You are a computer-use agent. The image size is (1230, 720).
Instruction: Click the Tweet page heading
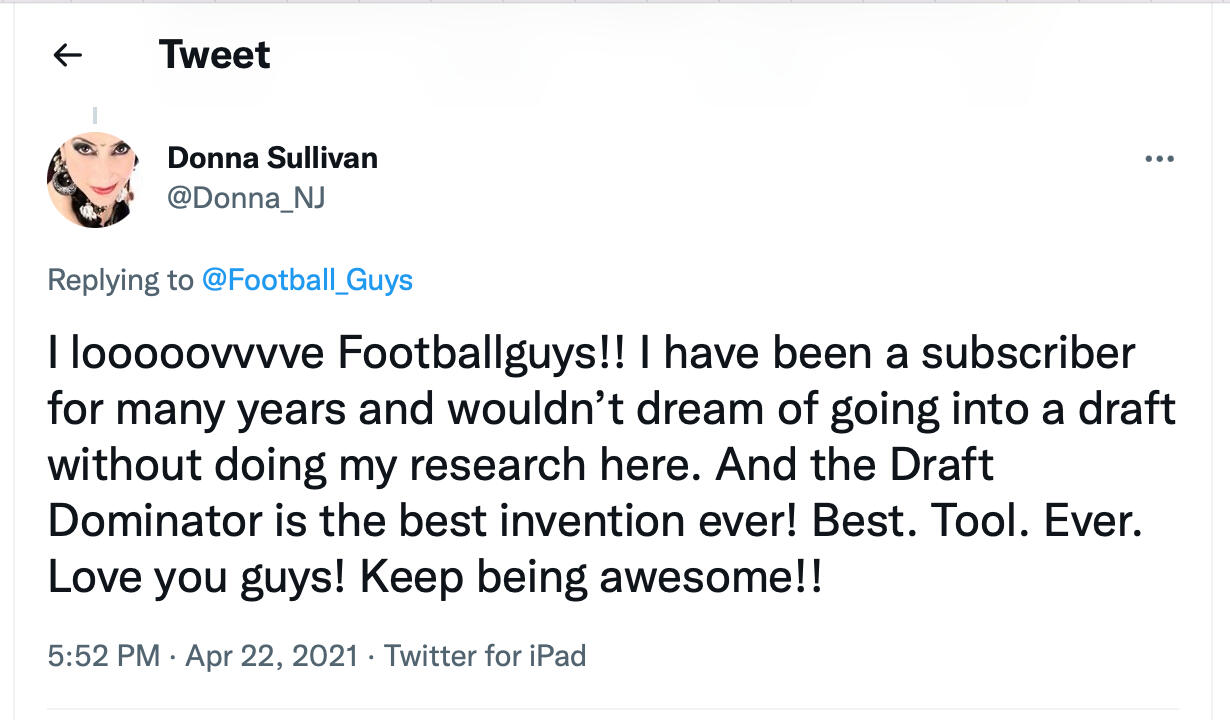(x=214, y=55)
